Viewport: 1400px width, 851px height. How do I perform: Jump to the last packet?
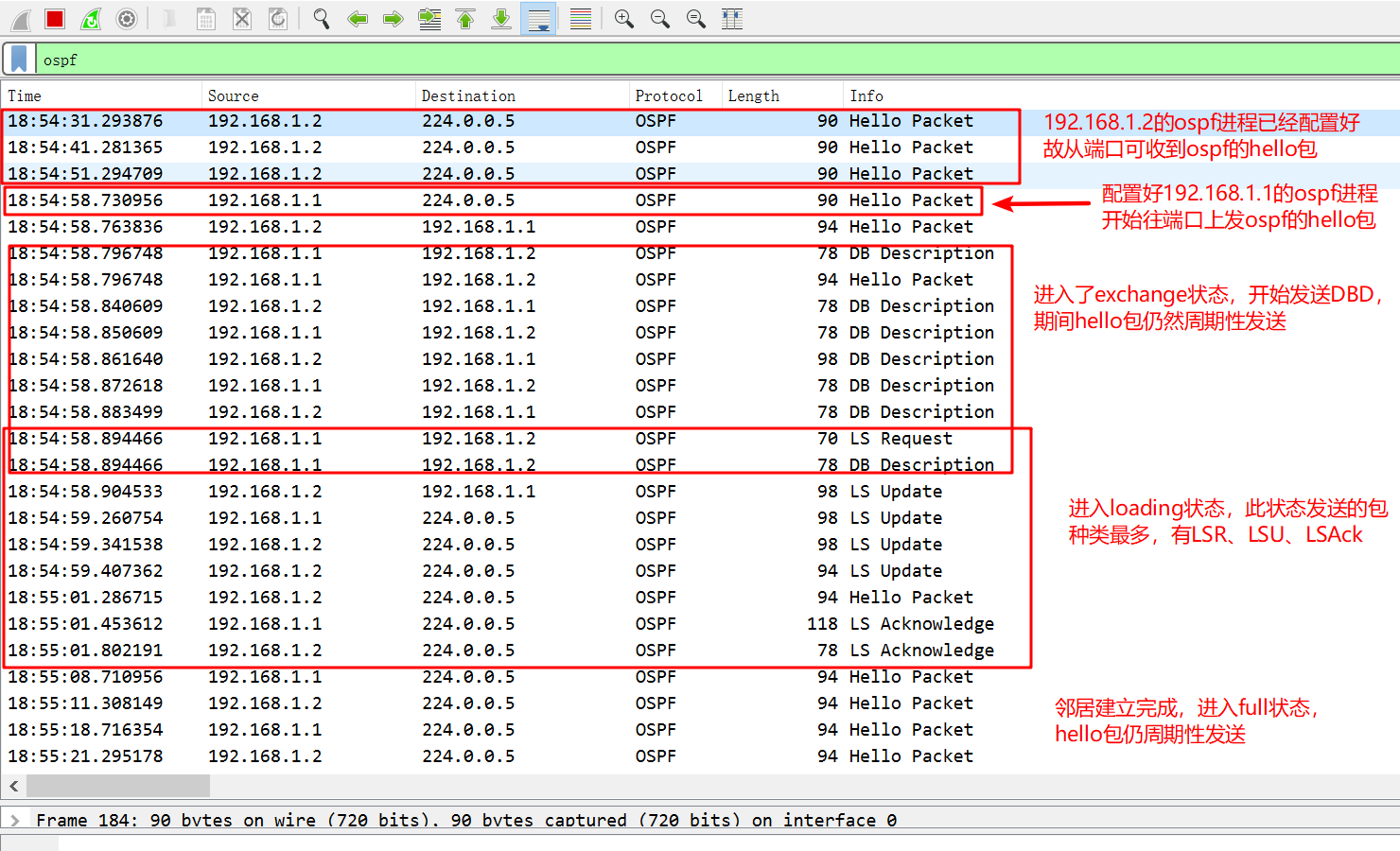coord(501,19)
